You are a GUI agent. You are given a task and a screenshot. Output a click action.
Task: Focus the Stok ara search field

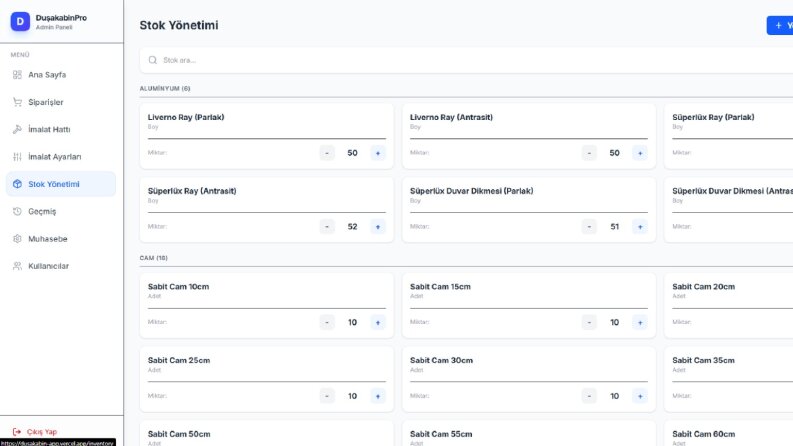tap(466, 60)
